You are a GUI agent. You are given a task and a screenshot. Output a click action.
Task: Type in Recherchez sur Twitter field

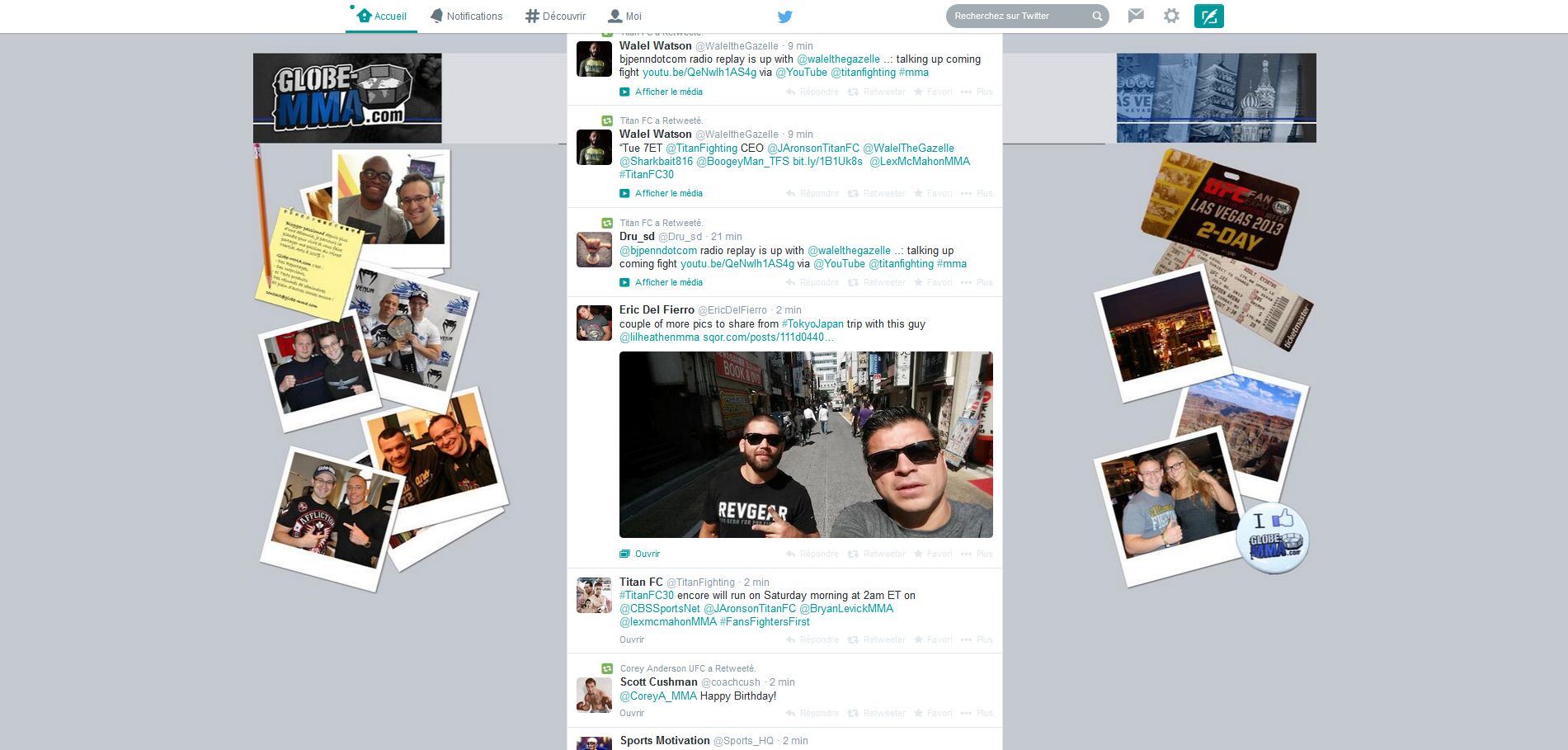1019,16
